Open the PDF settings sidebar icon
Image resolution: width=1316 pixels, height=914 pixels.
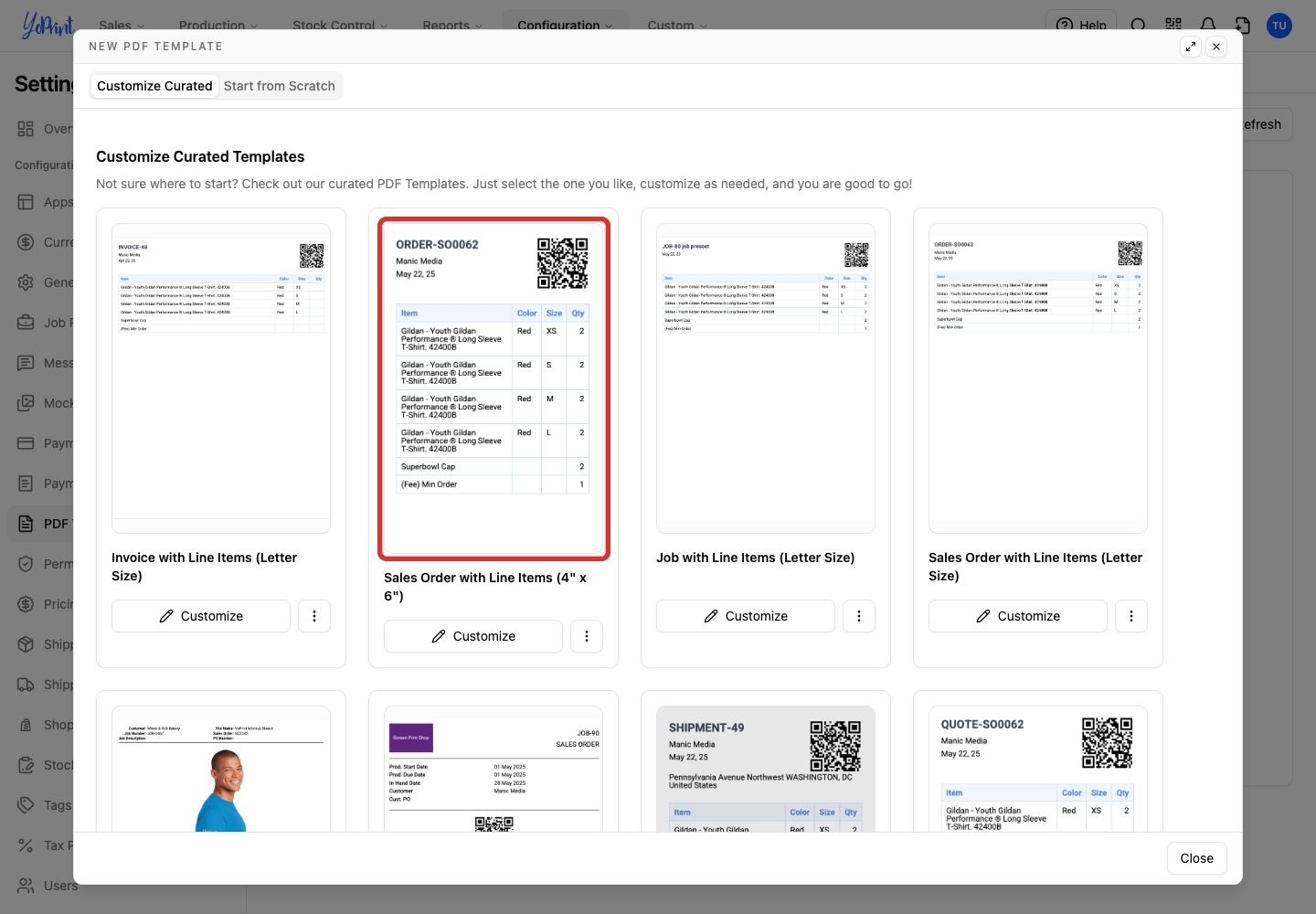[26, 524]
